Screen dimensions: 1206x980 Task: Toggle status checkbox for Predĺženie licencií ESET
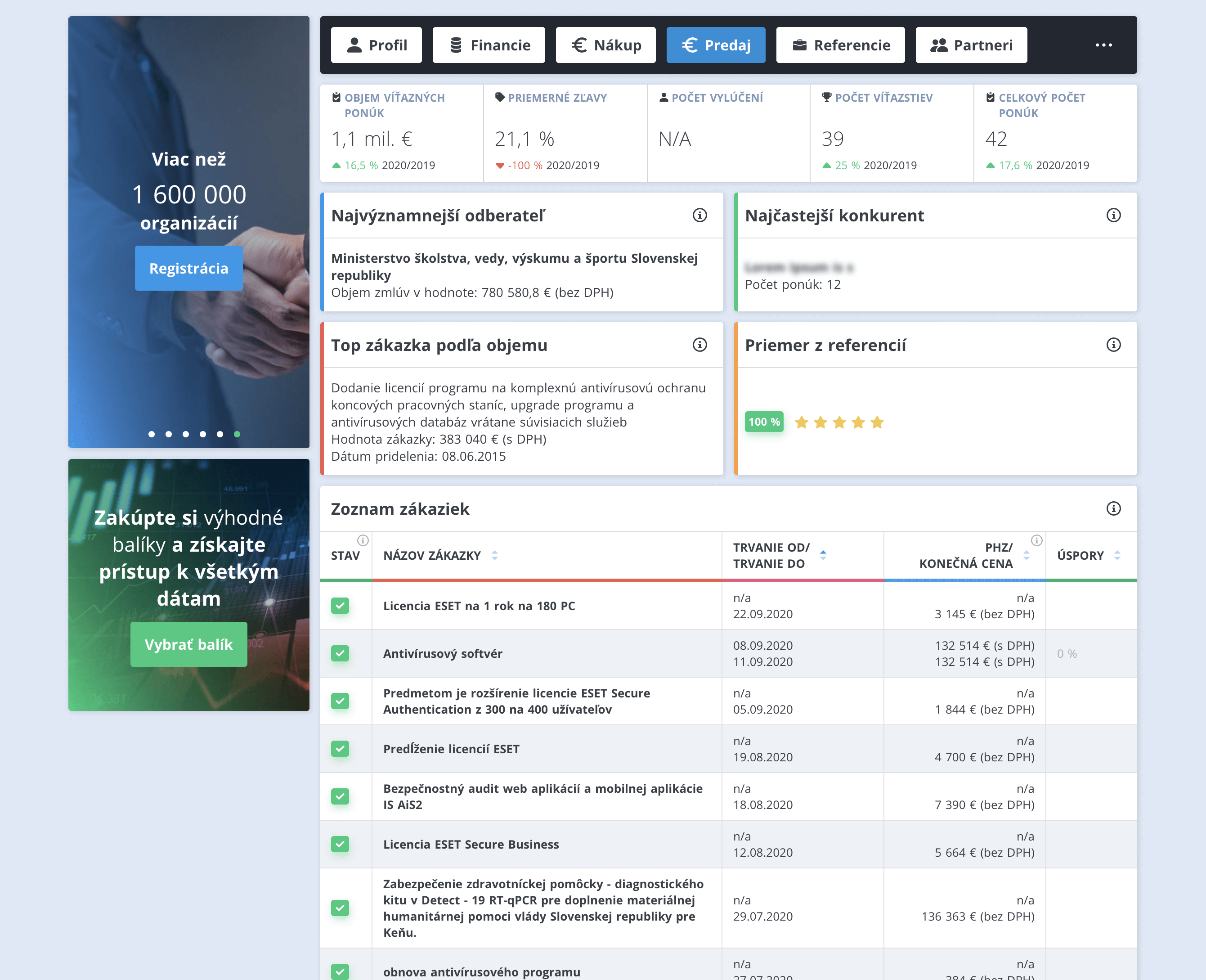point(340,749)
